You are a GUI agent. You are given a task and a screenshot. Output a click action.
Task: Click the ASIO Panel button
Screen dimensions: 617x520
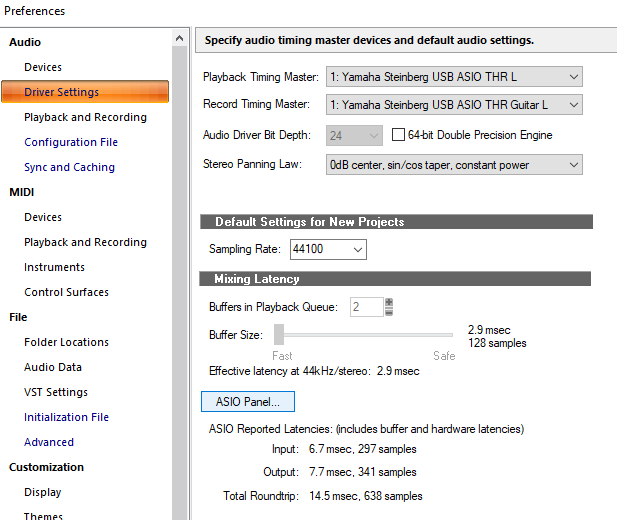(x=248, y=402)
